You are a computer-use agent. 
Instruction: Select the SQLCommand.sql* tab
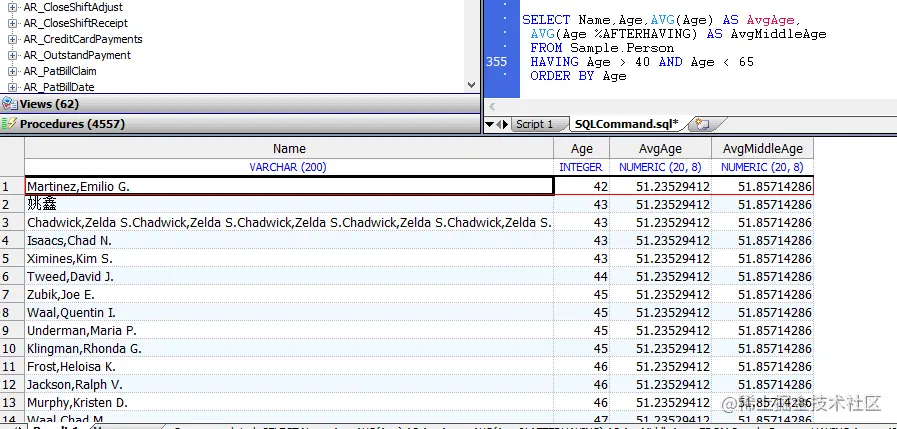pyautogui.click(x=628, y=124)
